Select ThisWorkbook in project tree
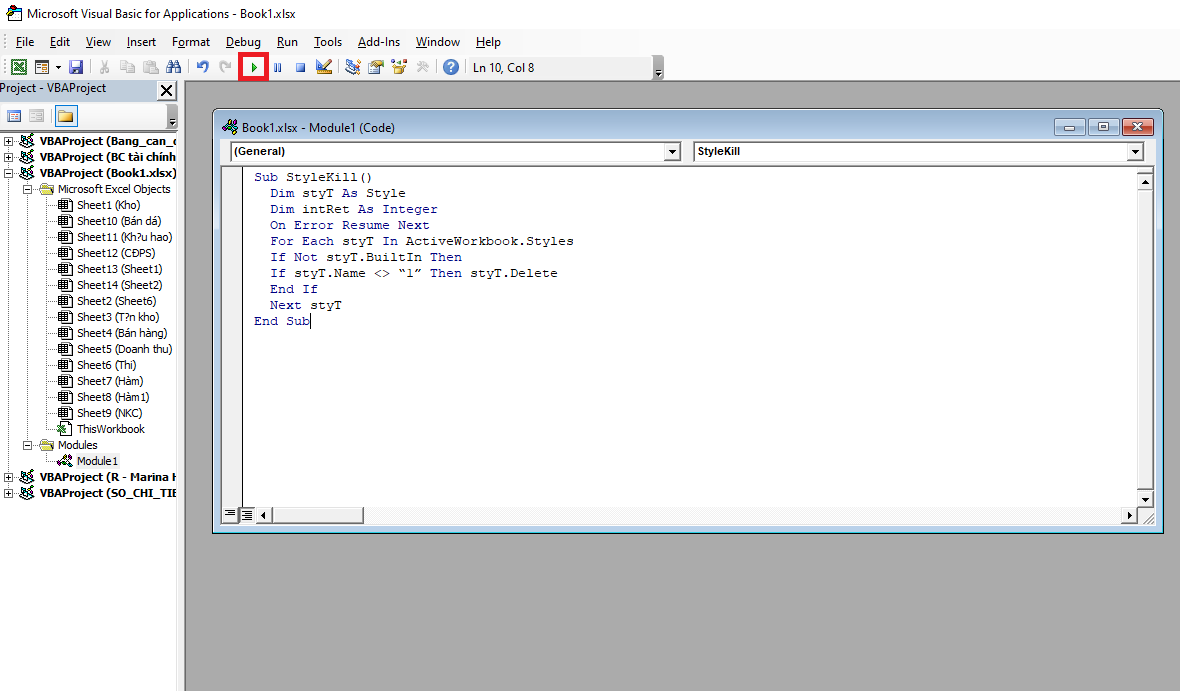 [110, 429]
